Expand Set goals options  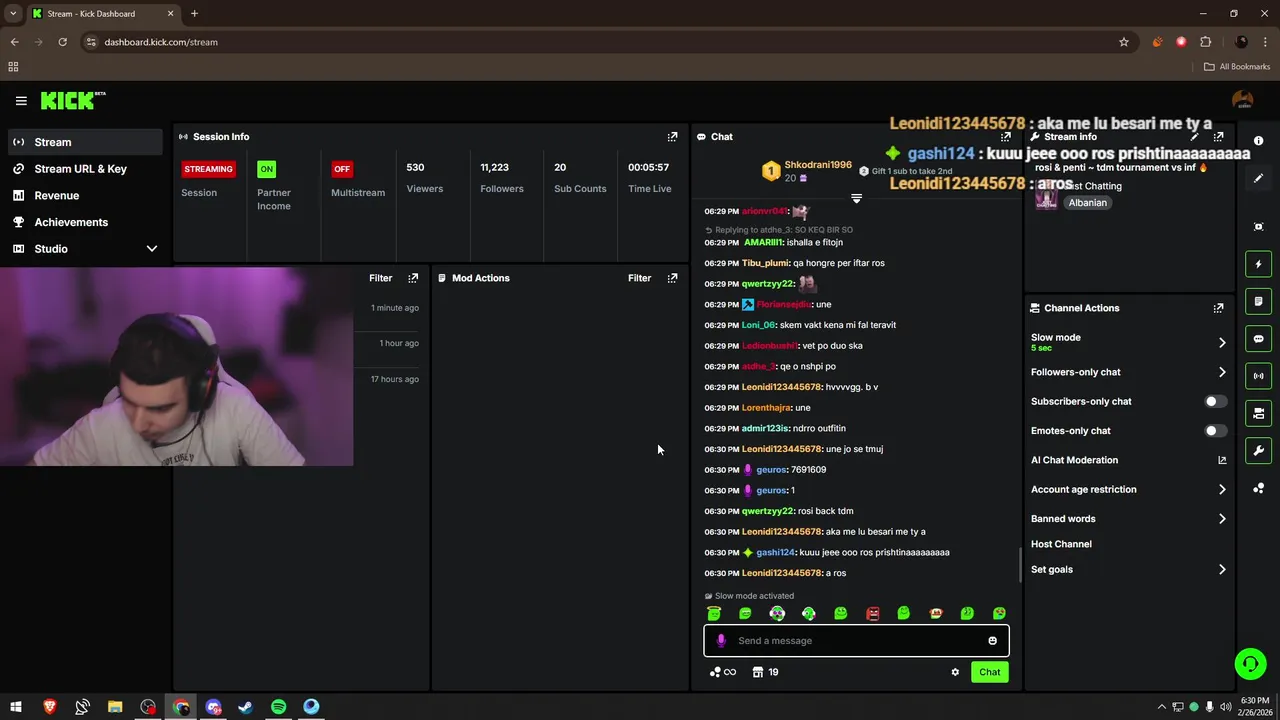click(1221, 569)
